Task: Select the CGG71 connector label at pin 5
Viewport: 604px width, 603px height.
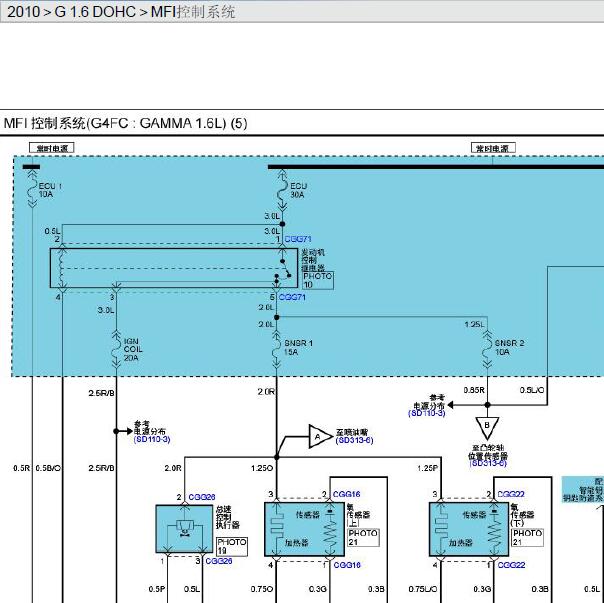Action: [292, 297]
